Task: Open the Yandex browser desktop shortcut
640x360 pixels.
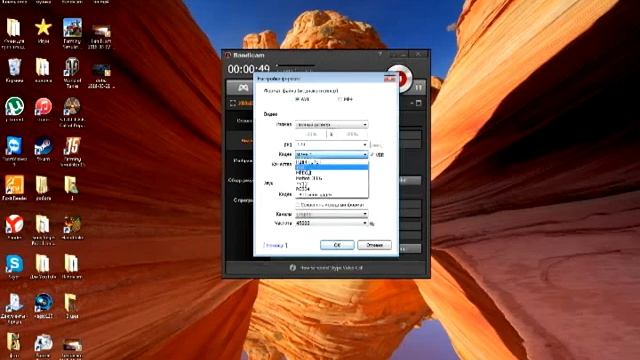Action: [x=14, y=227]
